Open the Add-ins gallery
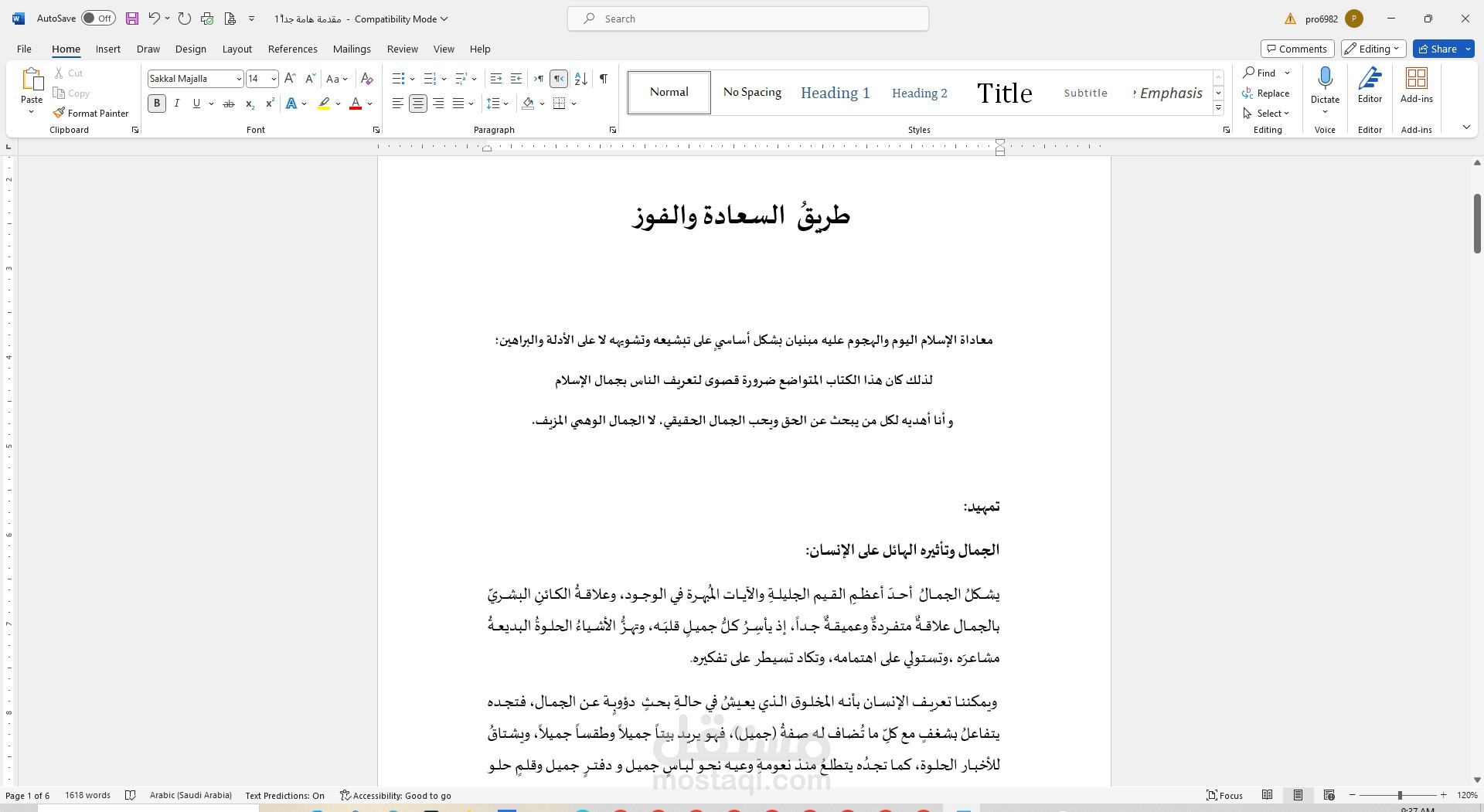This screenshot has height=812, width=1484. point(1416,85)
